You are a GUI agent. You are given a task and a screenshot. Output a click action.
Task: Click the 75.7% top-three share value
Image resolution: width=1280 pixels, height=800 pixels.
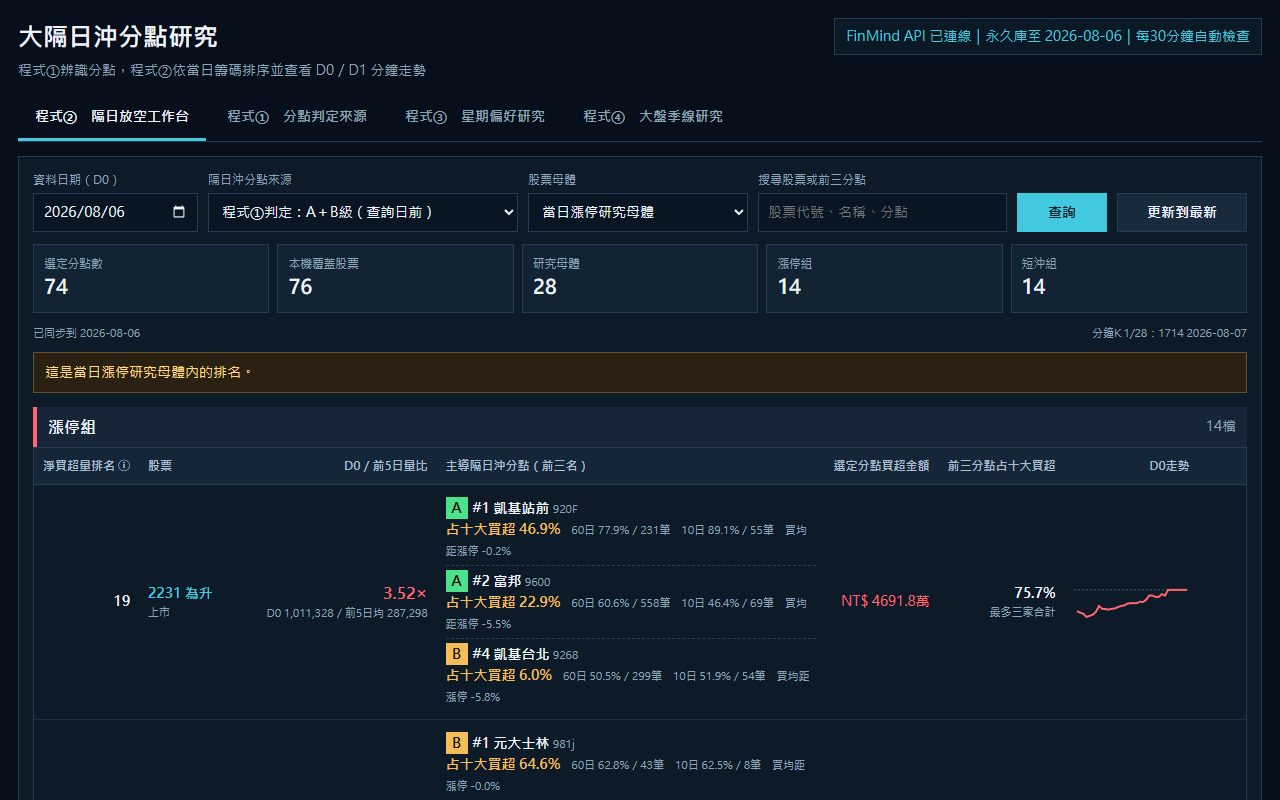click(x=1035, y=593)
